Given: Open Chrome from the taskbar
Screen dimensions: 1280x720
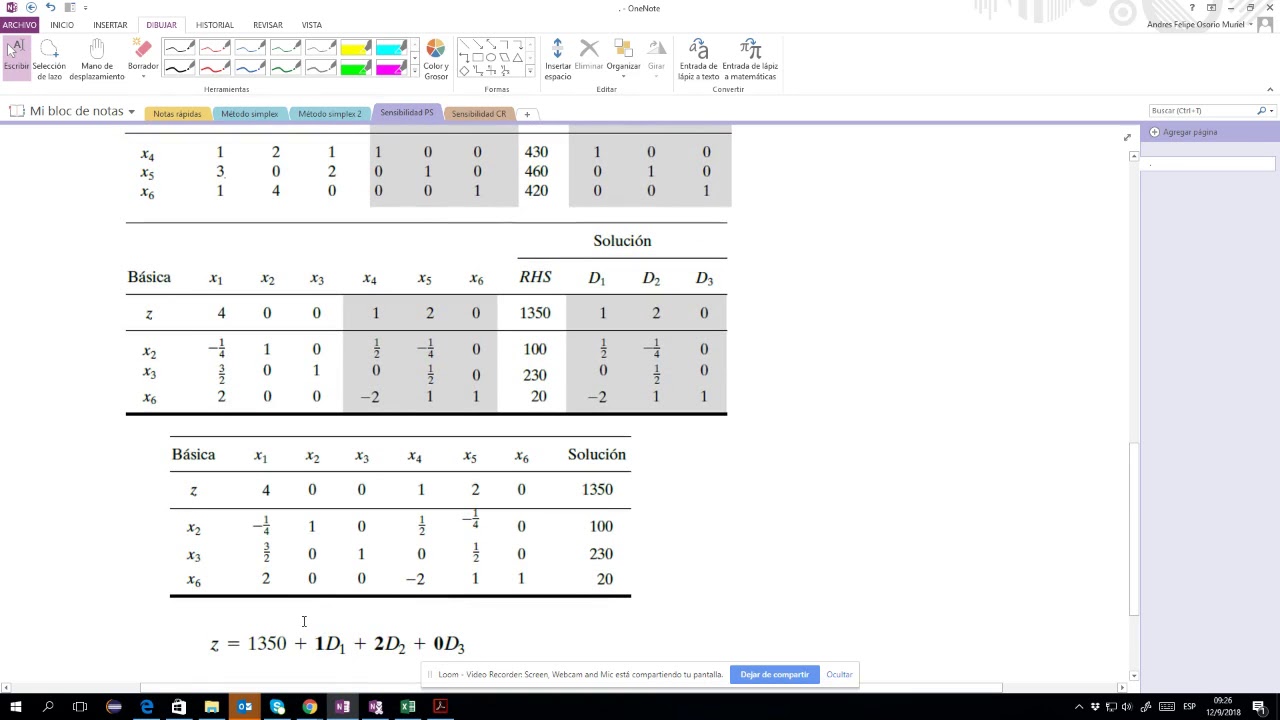Looking at the screenshot, I should point(310,707).
